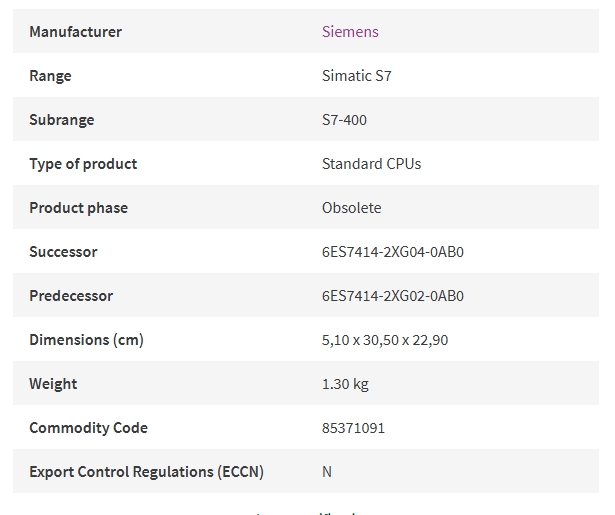
Task: Click the Successor part number 6ES7414-2XG04-0AB0
Action: 393,252
